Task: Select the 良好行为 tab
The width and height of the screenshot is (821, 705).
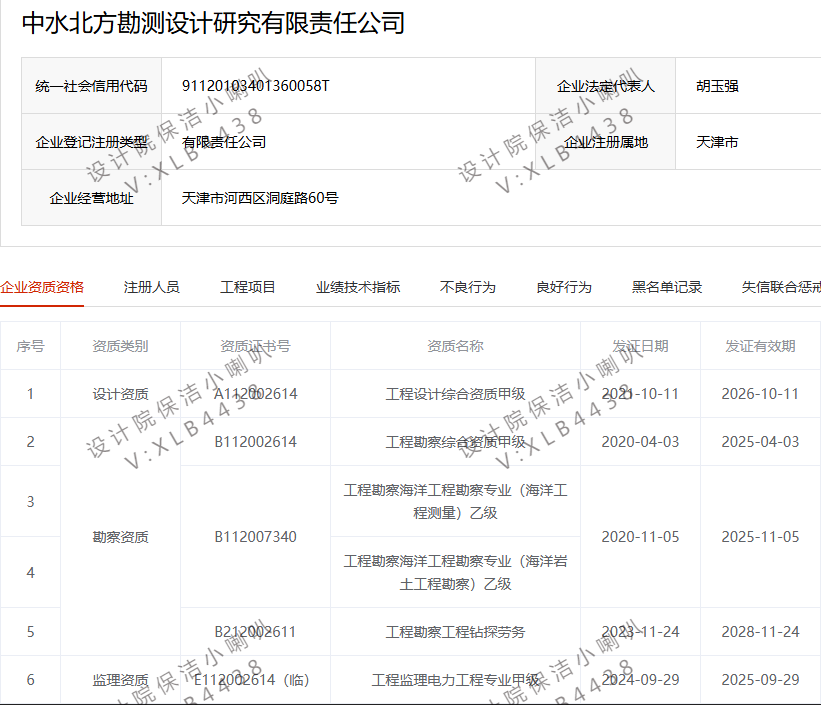Action: pos(564,287)
